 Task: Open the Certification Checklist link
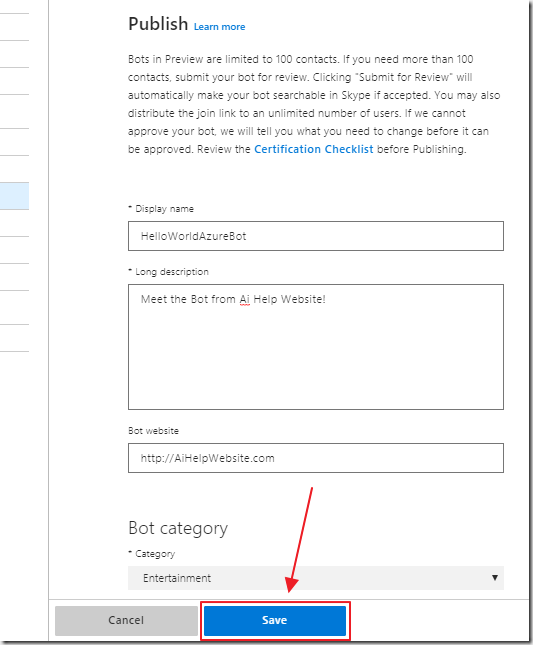pos(313,149)
